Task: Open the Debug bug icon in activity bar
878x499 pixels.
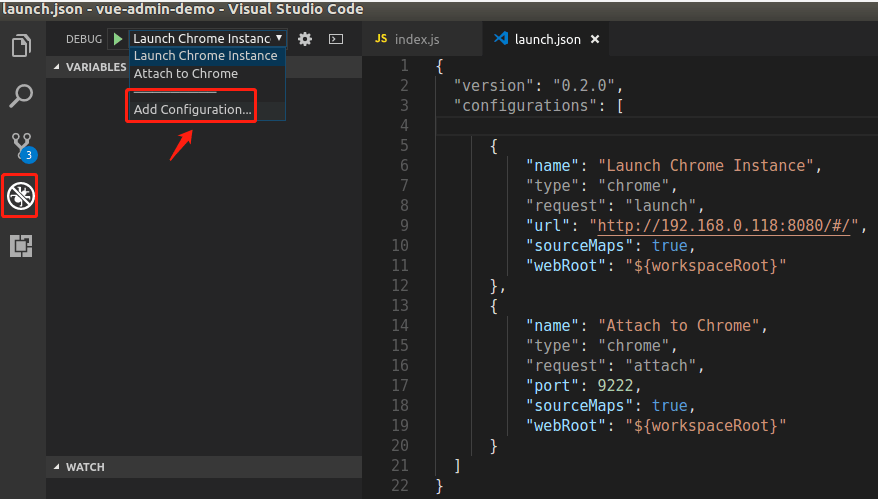Action: pos(21,196)
